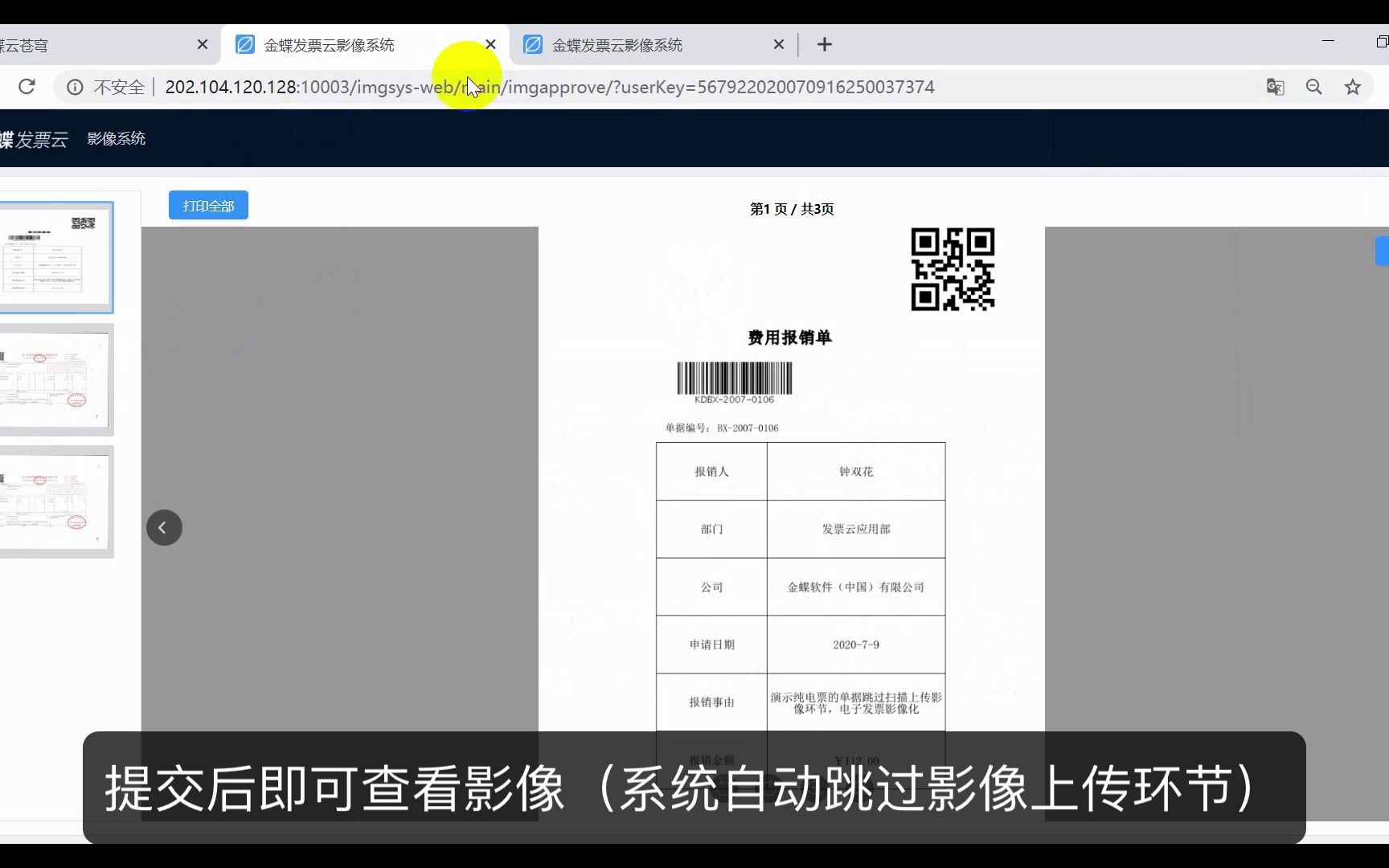Click the QR code on the expense document
Screen dimensions: 1389x868
point(953,270)
